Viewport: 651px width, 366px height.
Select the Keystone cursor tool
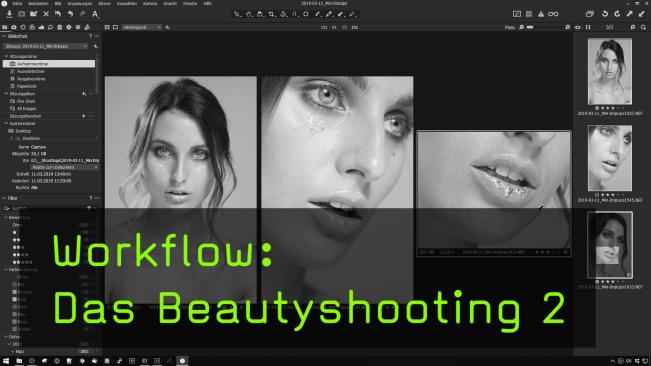pyautogui.click(x=294, y=14)
